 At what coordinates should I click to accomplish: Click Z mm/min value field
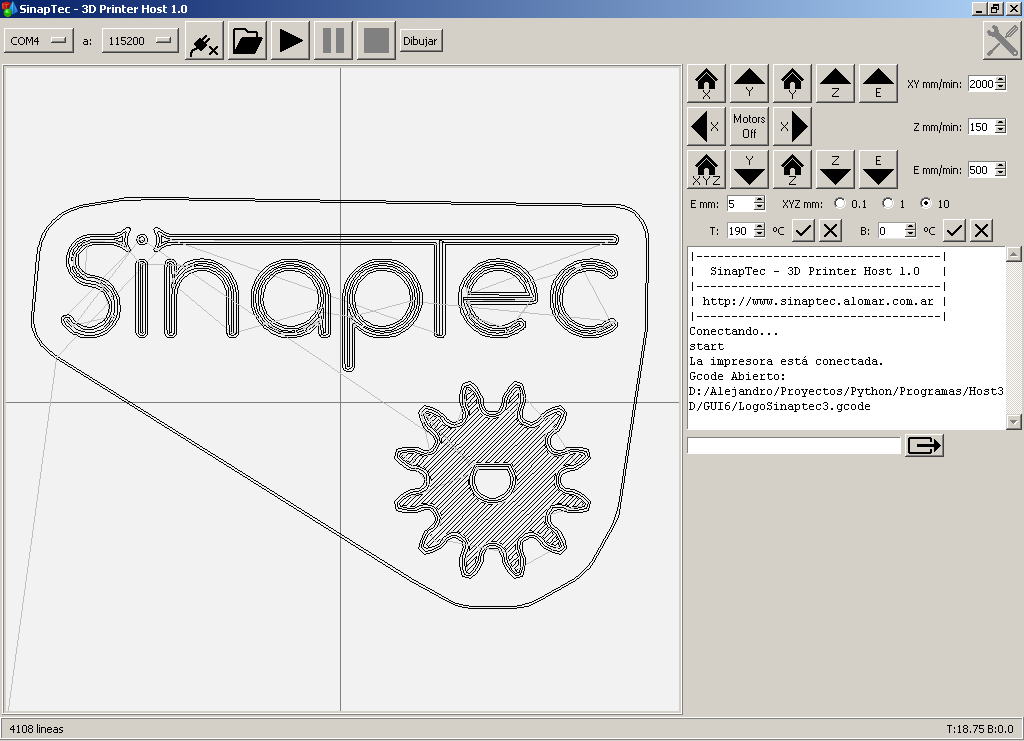pos(981,127)
